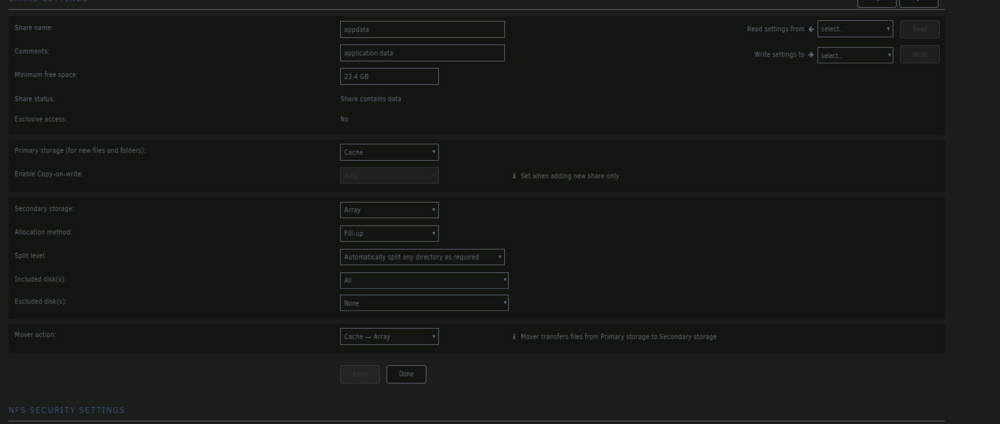This screenshot has width=1000, height=424.
Task: Click the Write button
Action: coord(919,55)
